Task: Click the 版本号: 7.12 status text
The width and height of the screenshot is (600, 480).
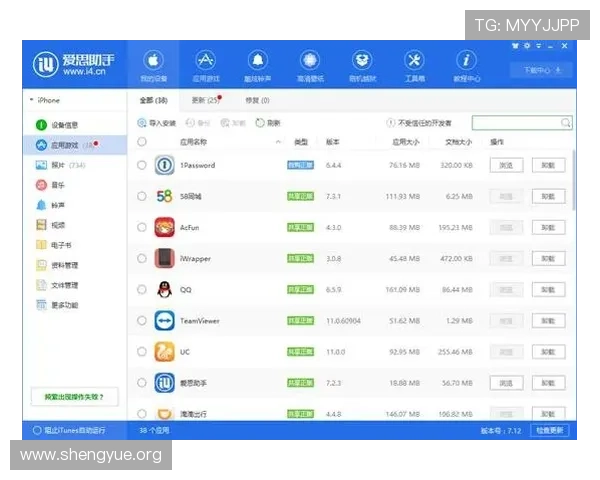Action: (x=501, y=431)
